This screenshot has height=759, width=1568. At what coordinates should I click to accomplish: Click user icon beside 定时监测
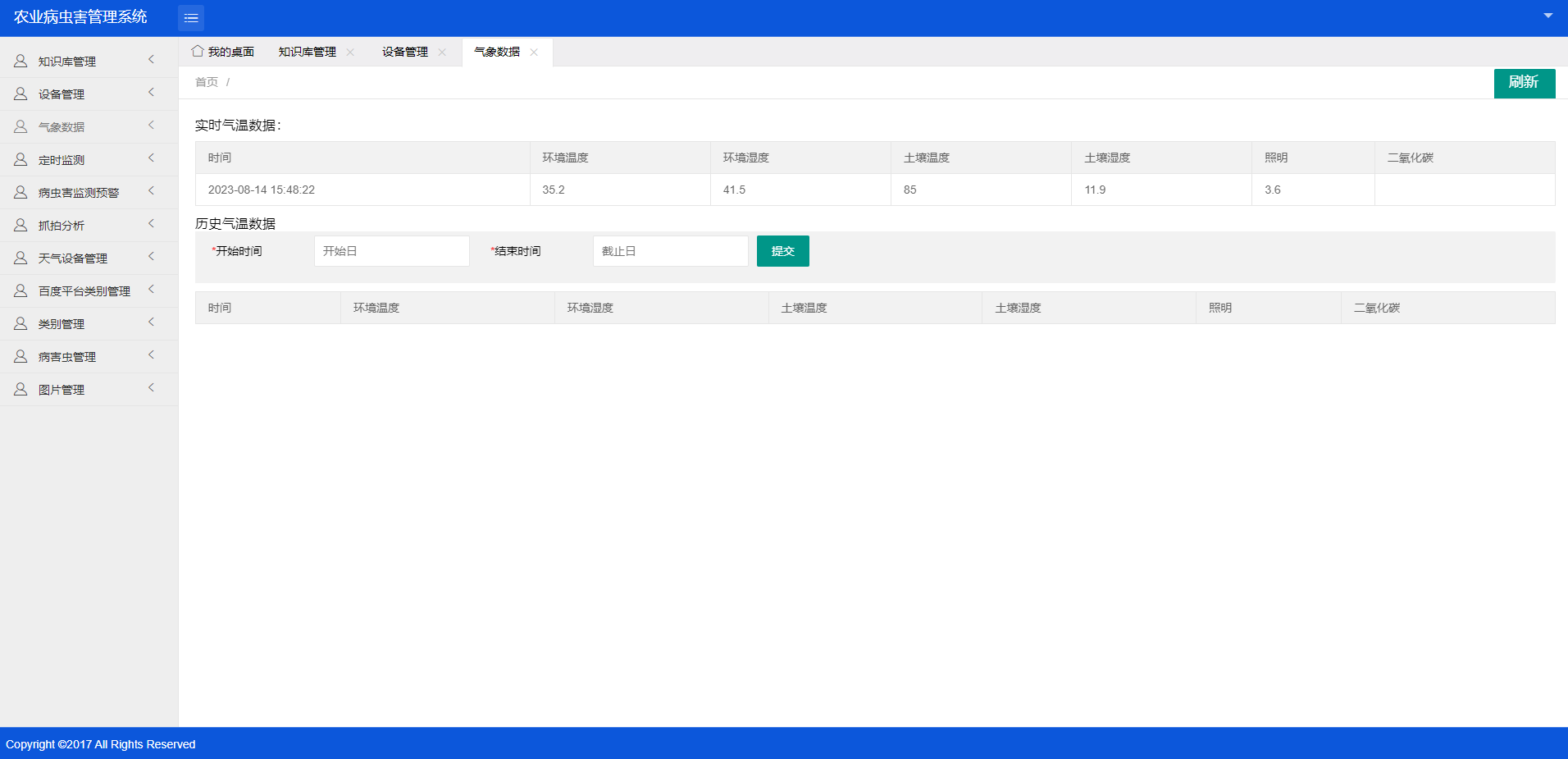tap(21, 160)
